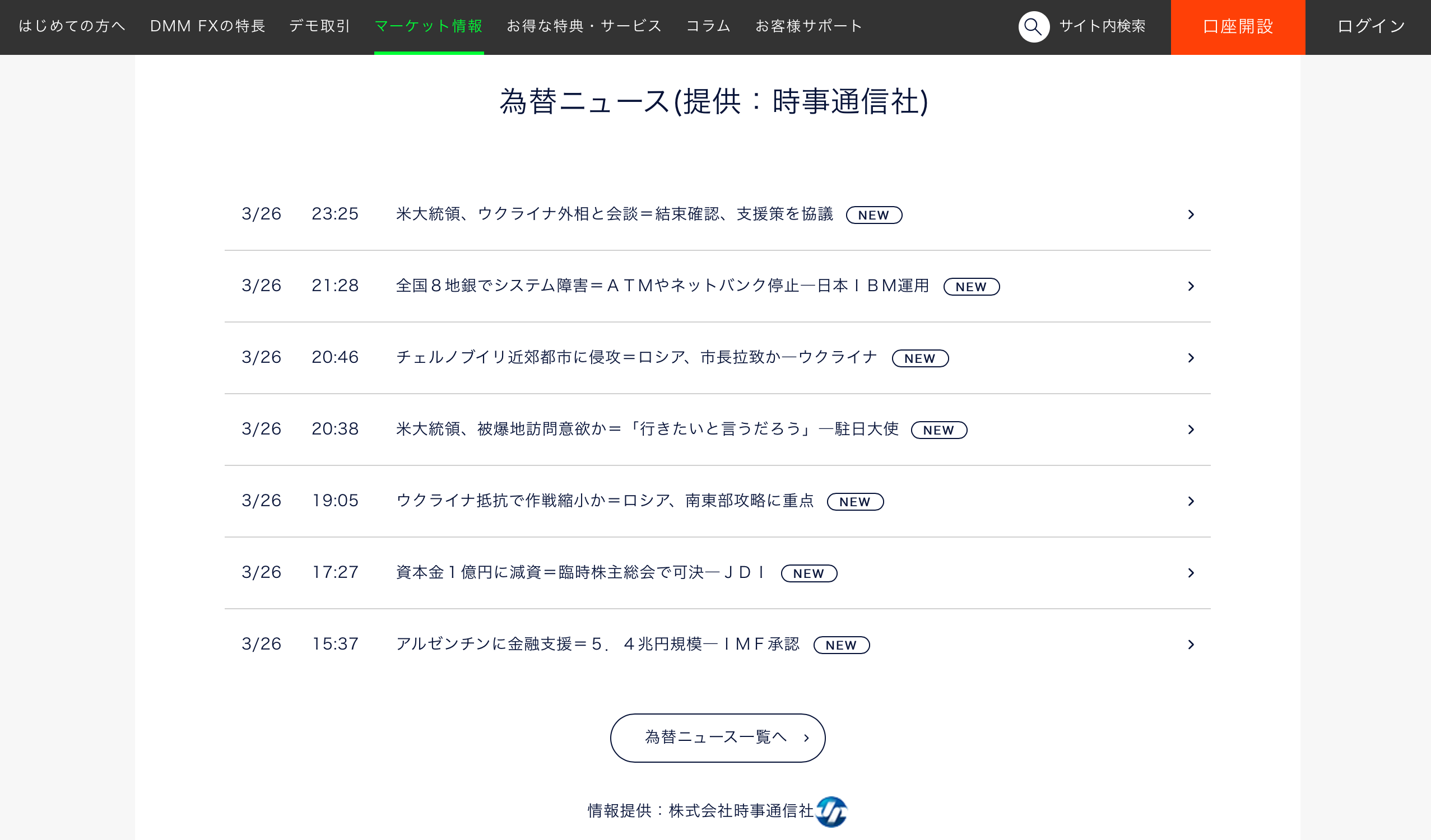Click the 為替ニュース一覧へ button
Screen dimensions: 1431x840
(x=717, y=738)
